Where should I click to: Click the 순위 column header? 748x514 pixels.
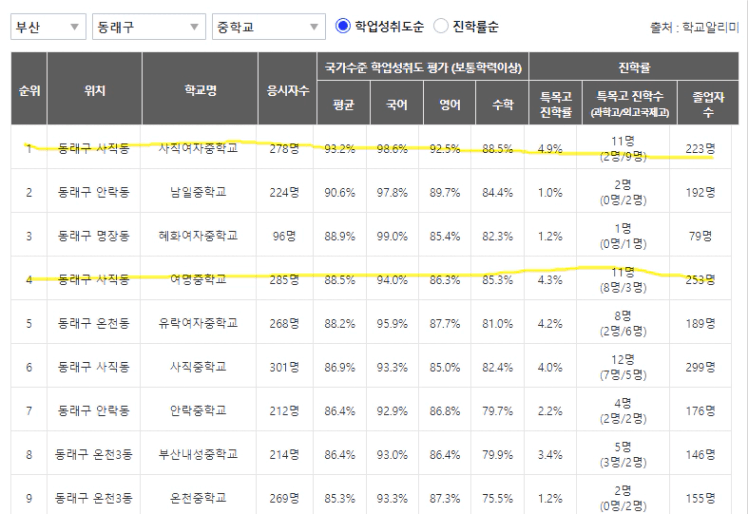pos(29,89)
